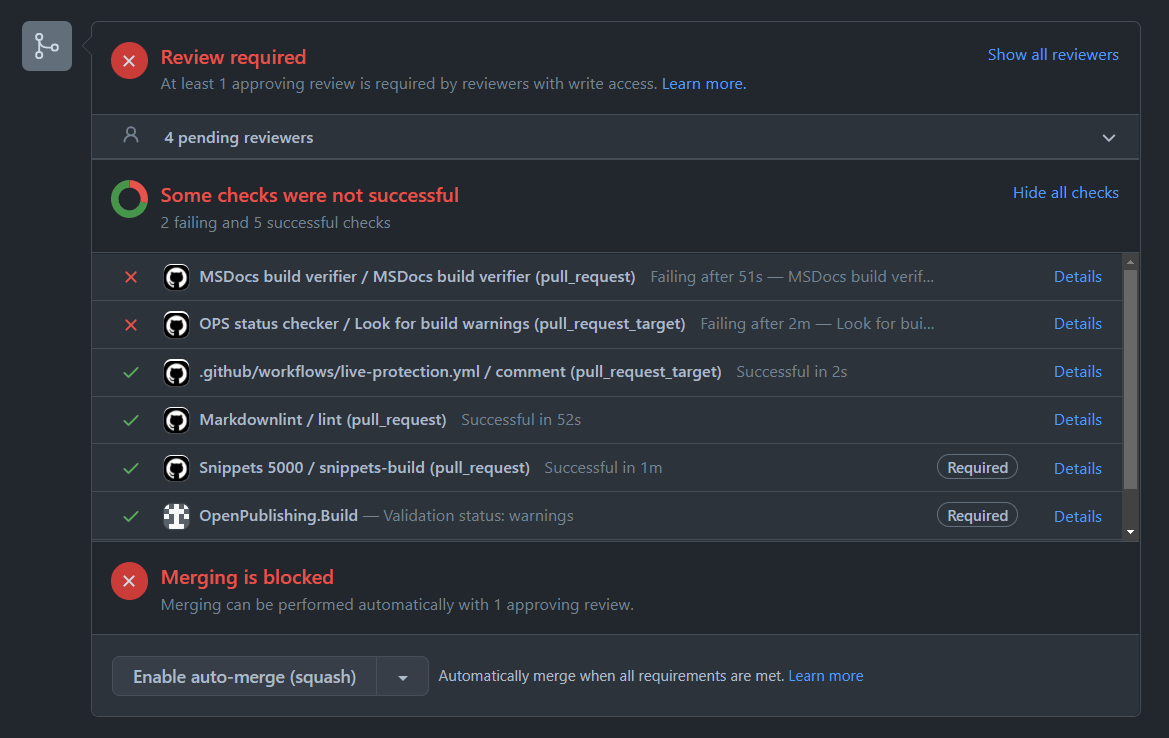Screen dimensions: 1169x738
Task: Click the Markdownlint GitHub avatar icon
Action: (x=176, y=420)
